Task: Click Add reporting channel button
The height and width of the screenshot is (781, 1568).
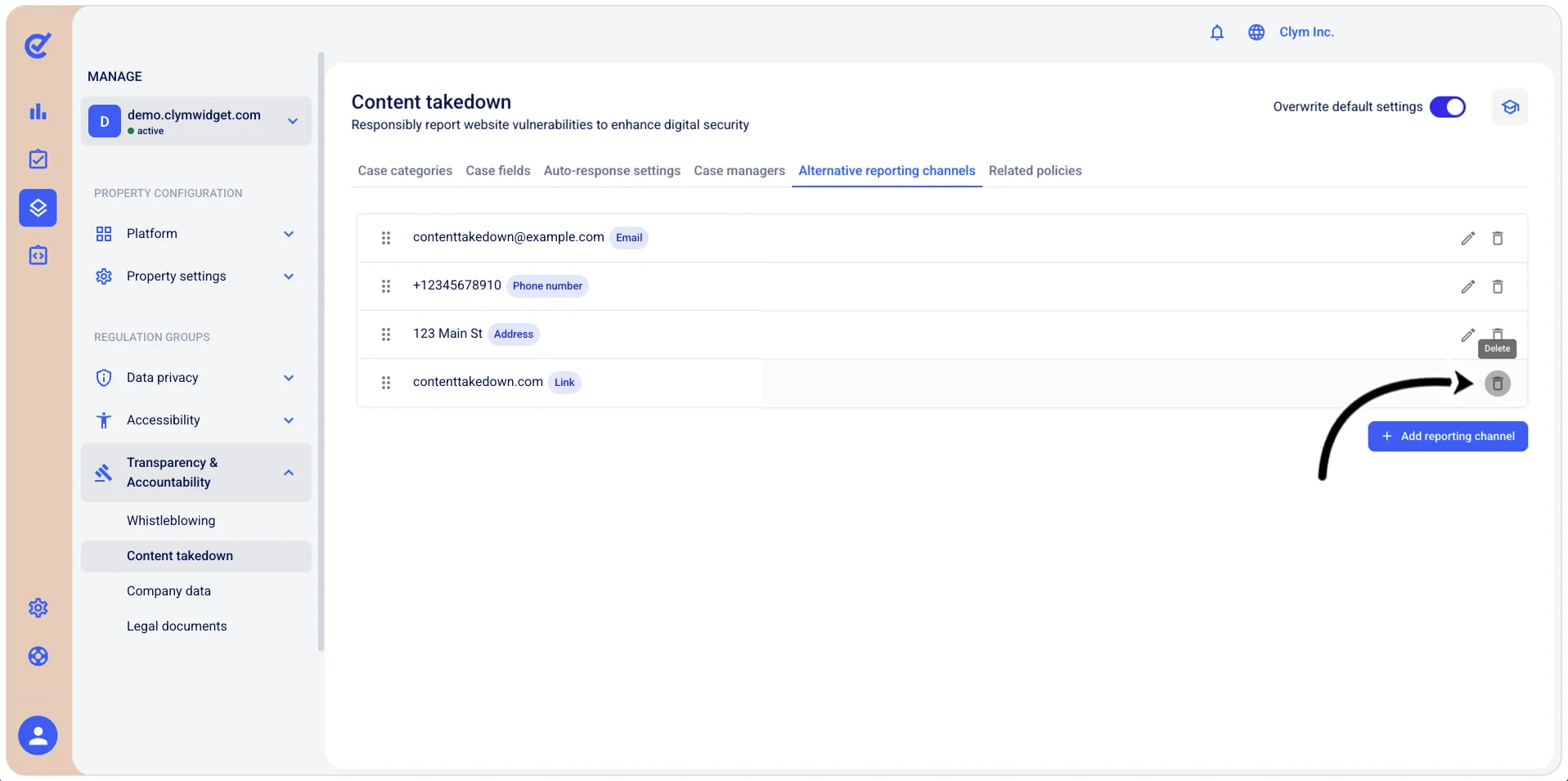Action: pyautogui.click(x=1448, y=437)
